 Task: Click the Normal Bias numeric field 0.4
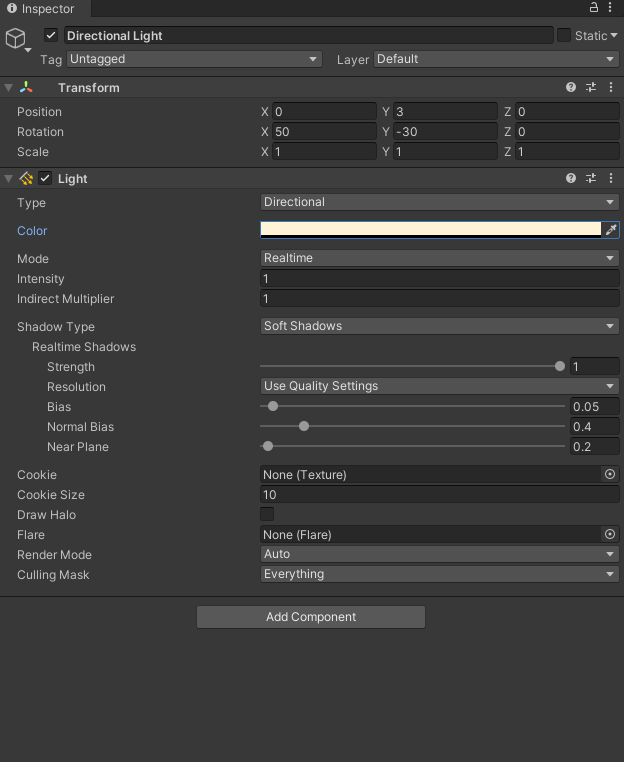click(x=595, y=427)
